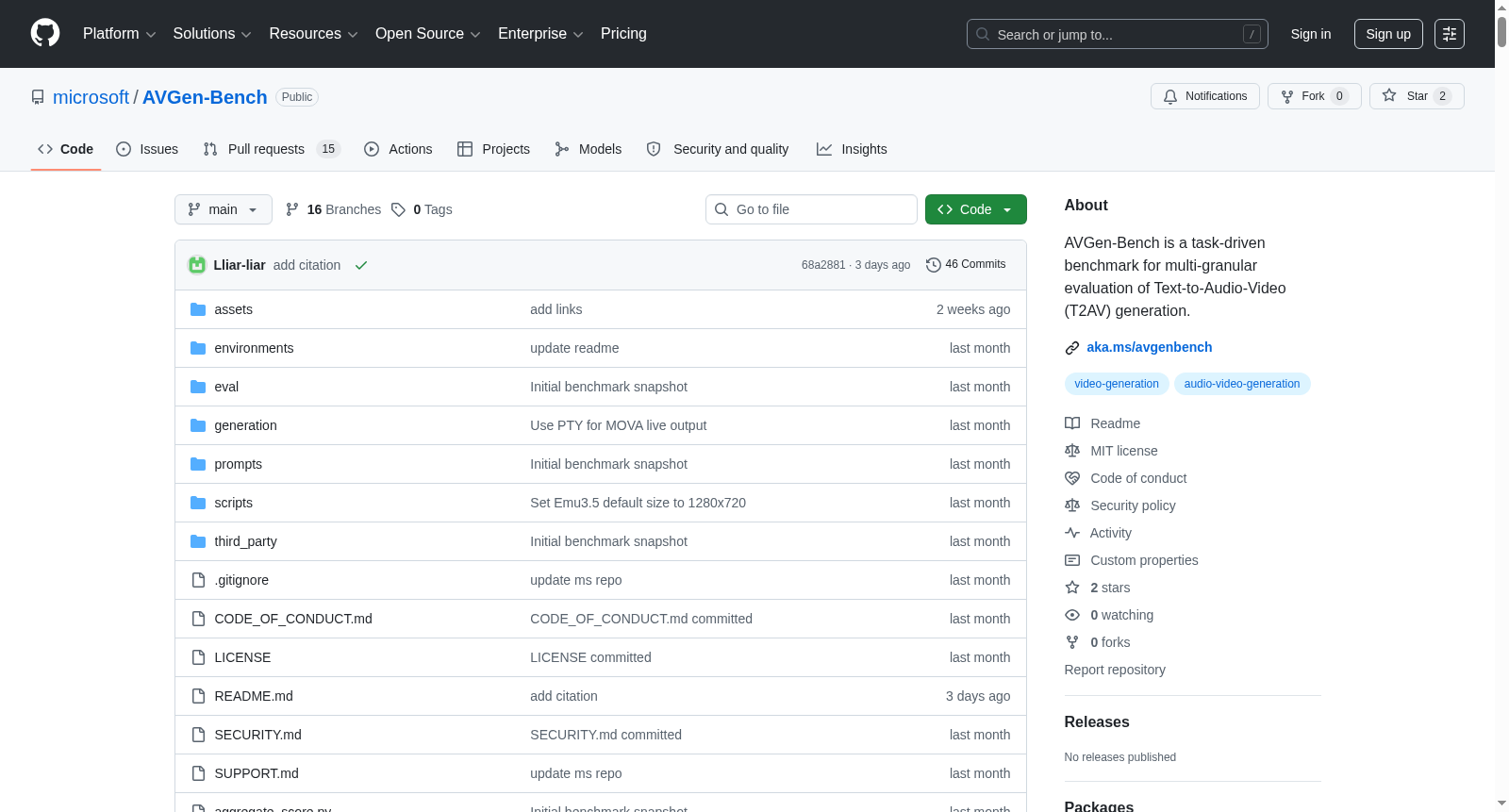Open the Insights tab

click(852, 149)
